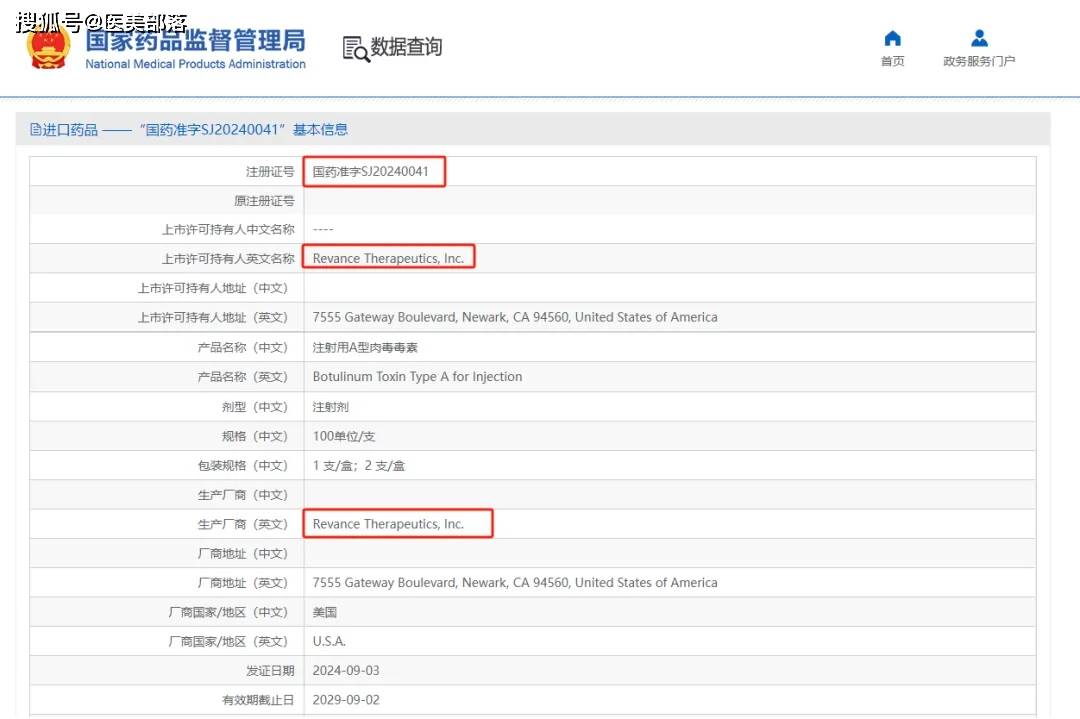Click the 有效期截止日 label

tap(258, 700)
